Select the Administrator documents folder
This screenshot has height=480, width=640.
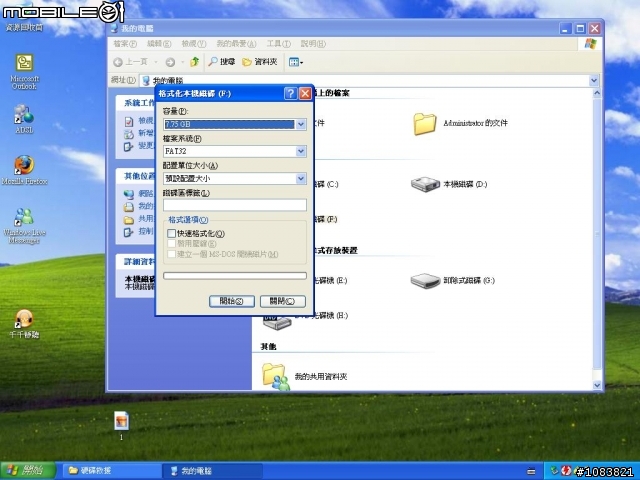pos(460,123)
